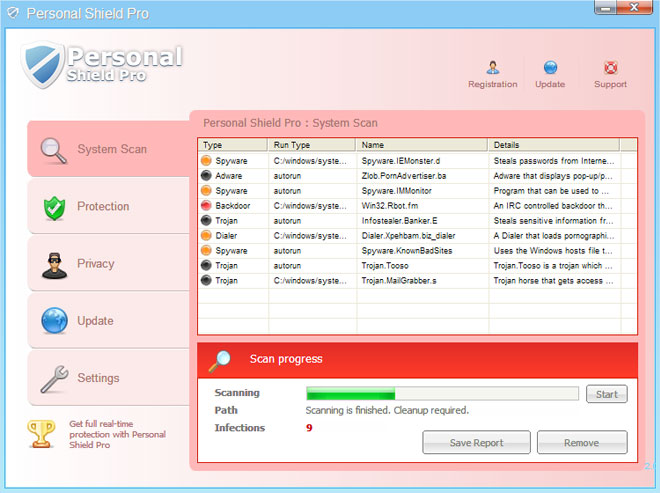
Task: Click the Dialer type label
Action: 226,236
